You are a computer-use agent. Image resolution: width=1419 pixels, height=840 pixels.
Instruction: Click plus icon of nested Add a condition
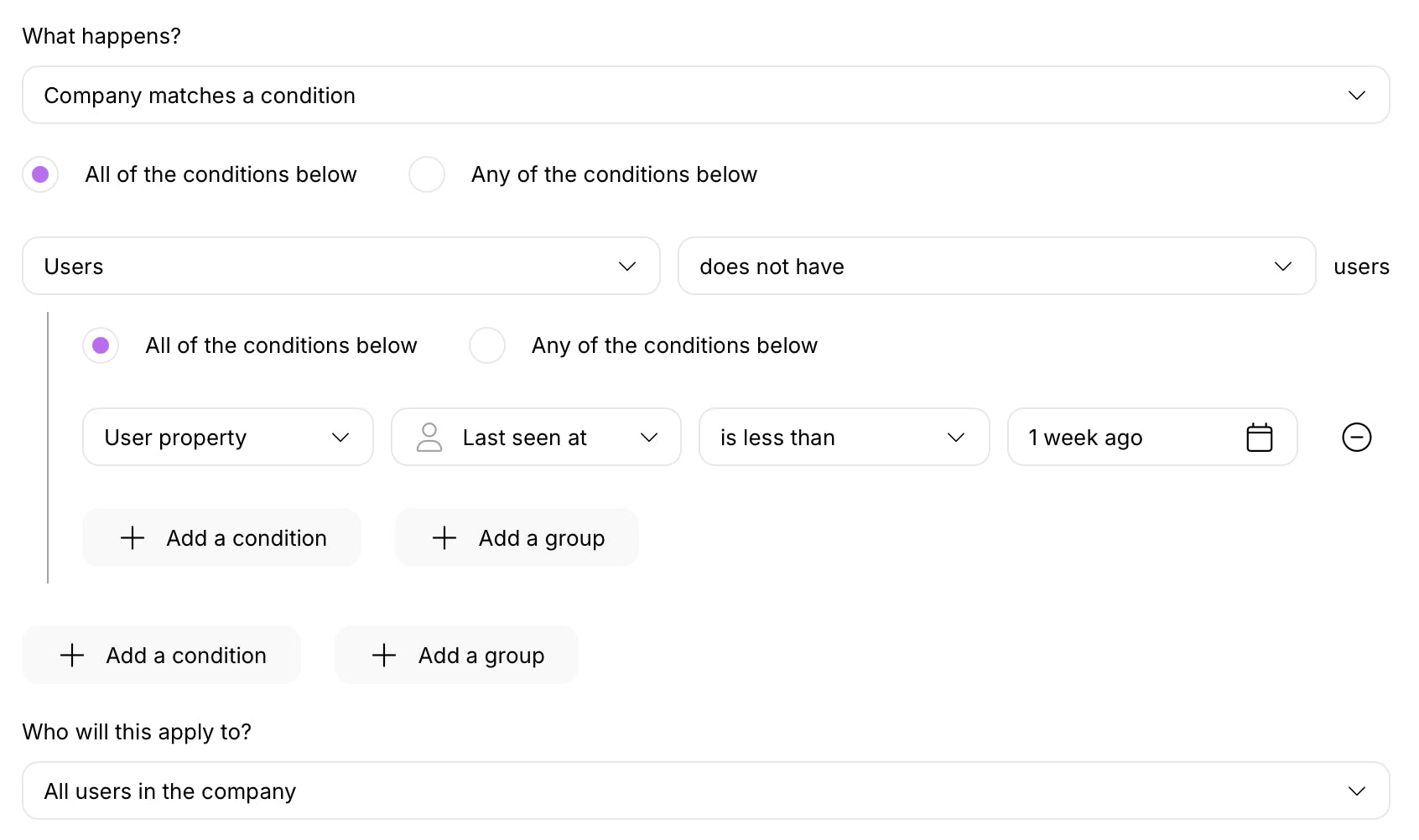133,538
